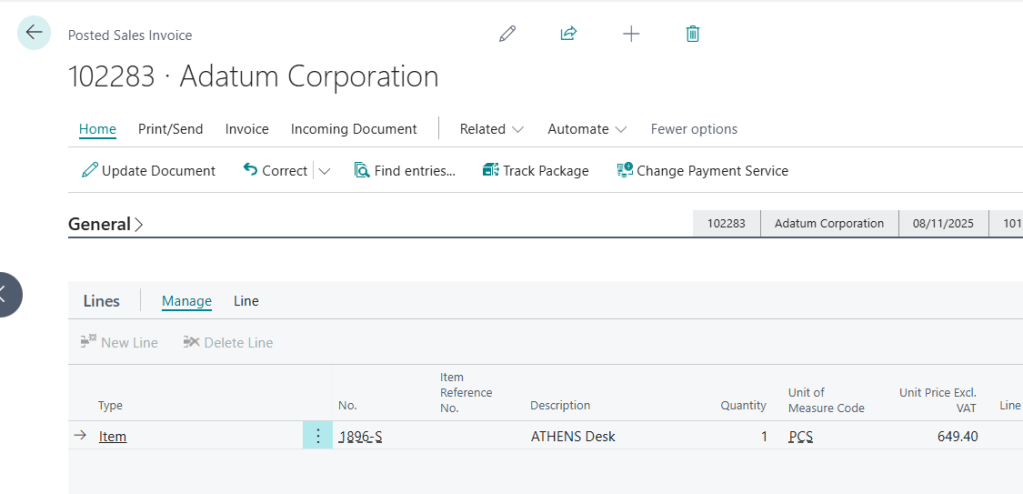Click Find entries action

[405, 171]
